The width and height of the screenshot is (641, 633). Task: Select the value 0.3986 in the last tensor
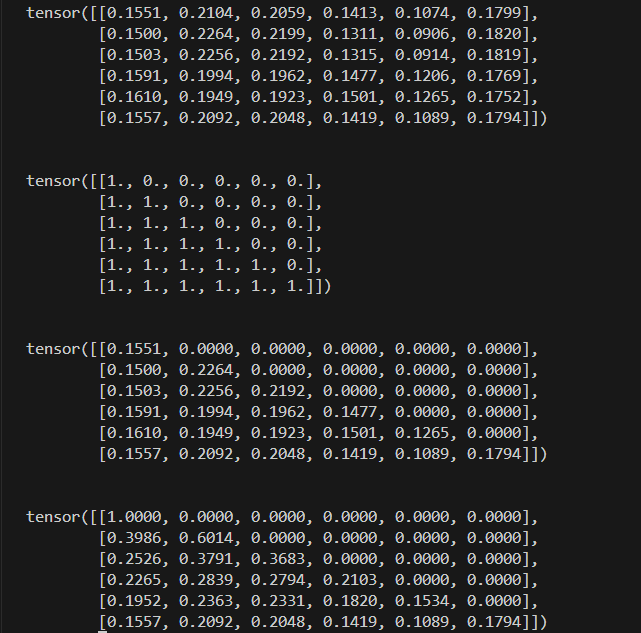pyautogui.click(x=131, y=538)
